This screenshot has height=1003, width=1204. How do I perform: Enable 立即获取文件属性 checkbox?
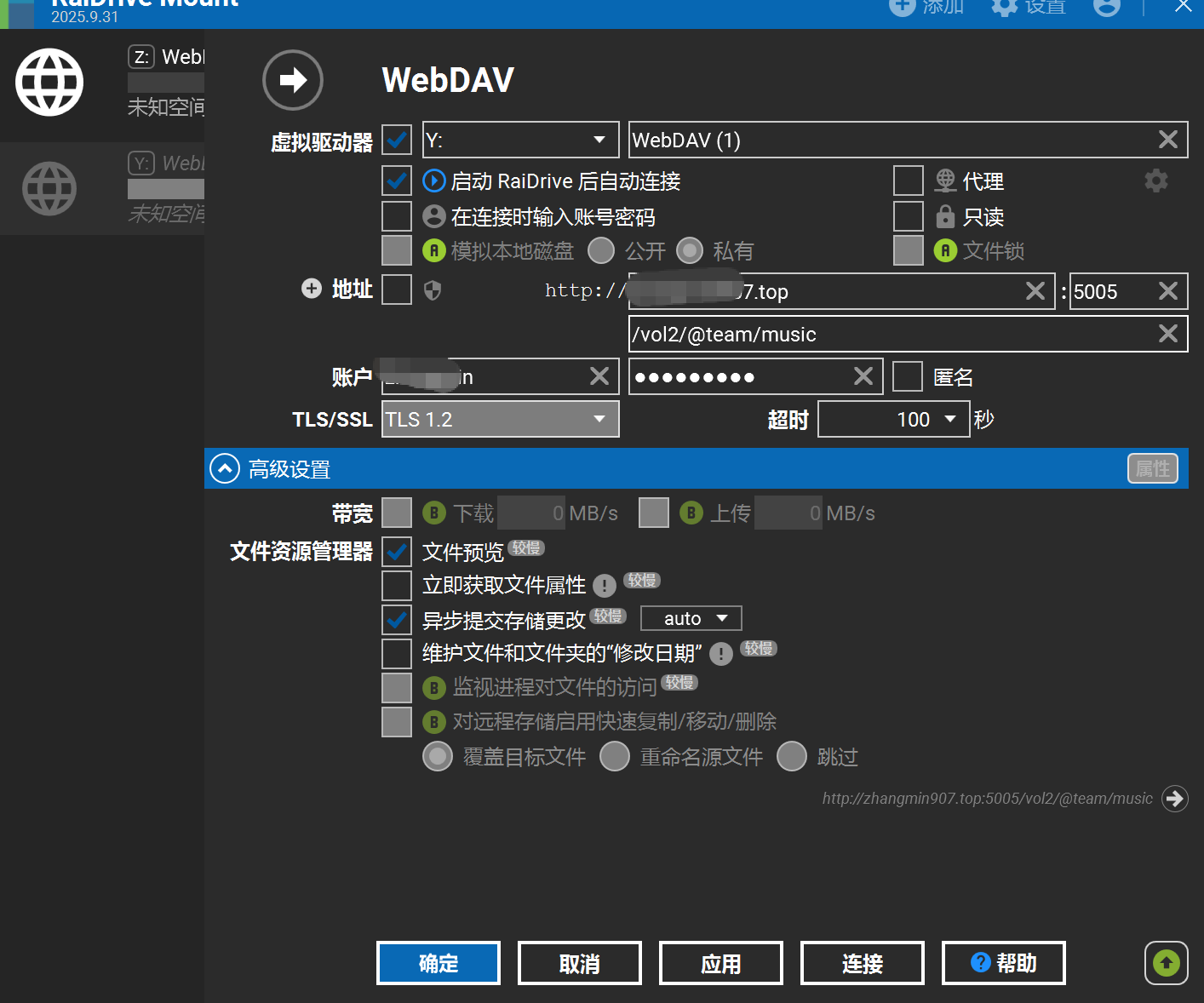tap(397, 586)
